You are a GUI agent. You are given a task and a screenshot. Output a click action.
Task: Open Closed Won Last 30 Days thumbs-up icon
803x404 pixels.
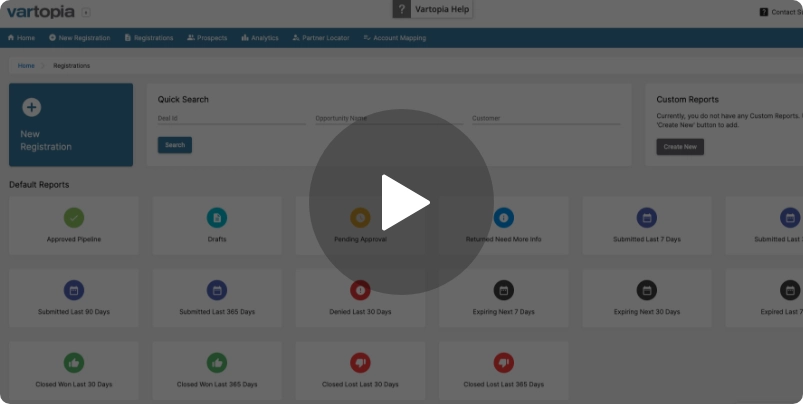74,363
